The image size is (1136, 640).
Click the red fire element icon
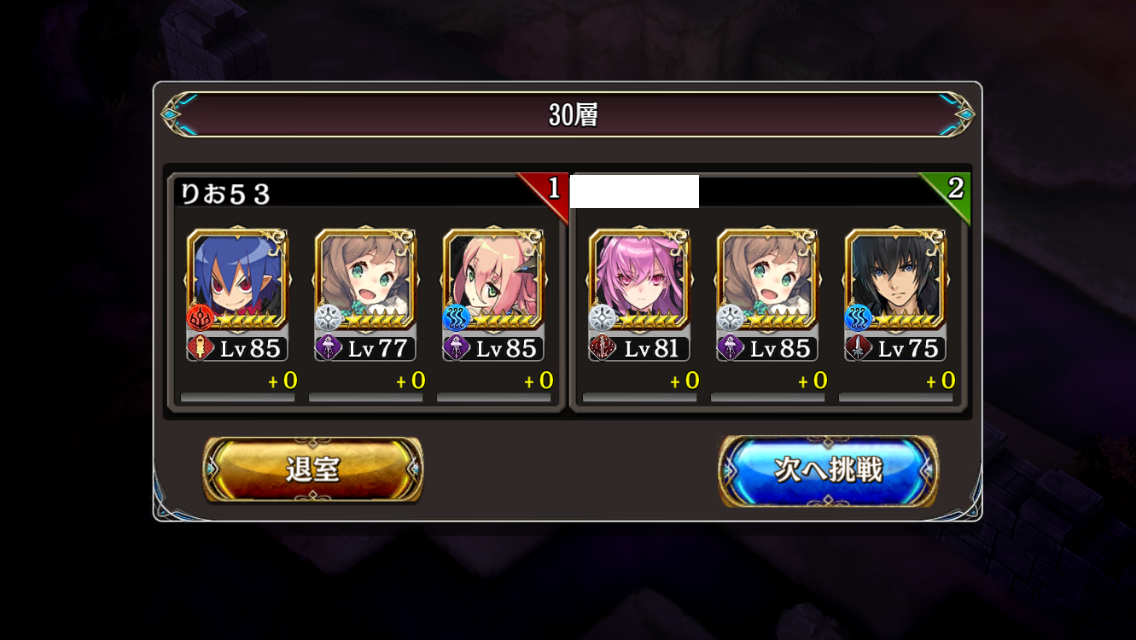tap(200, 317)
